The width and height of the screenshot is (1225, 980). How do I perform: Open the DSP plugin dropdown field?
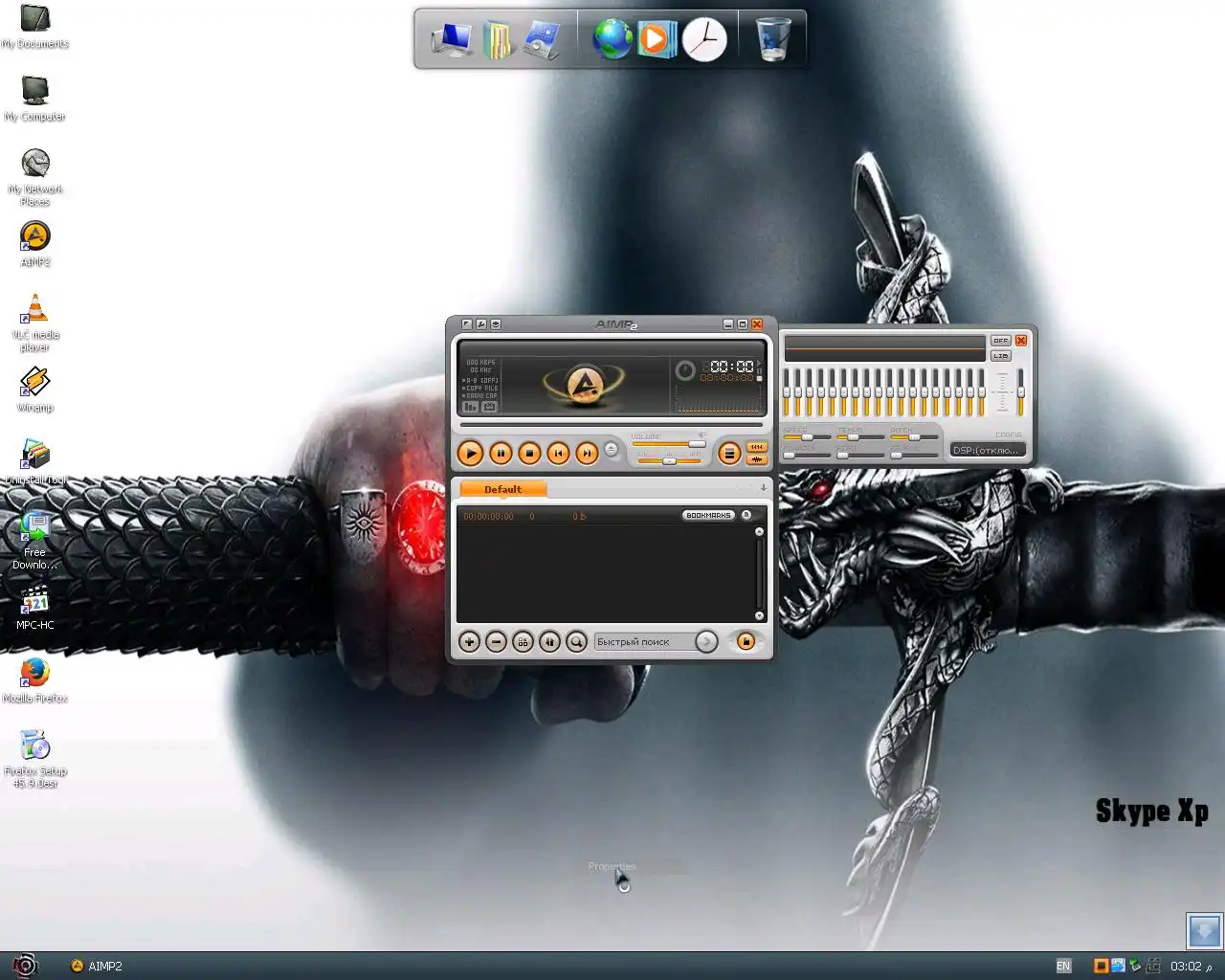(x=988, y=450)
